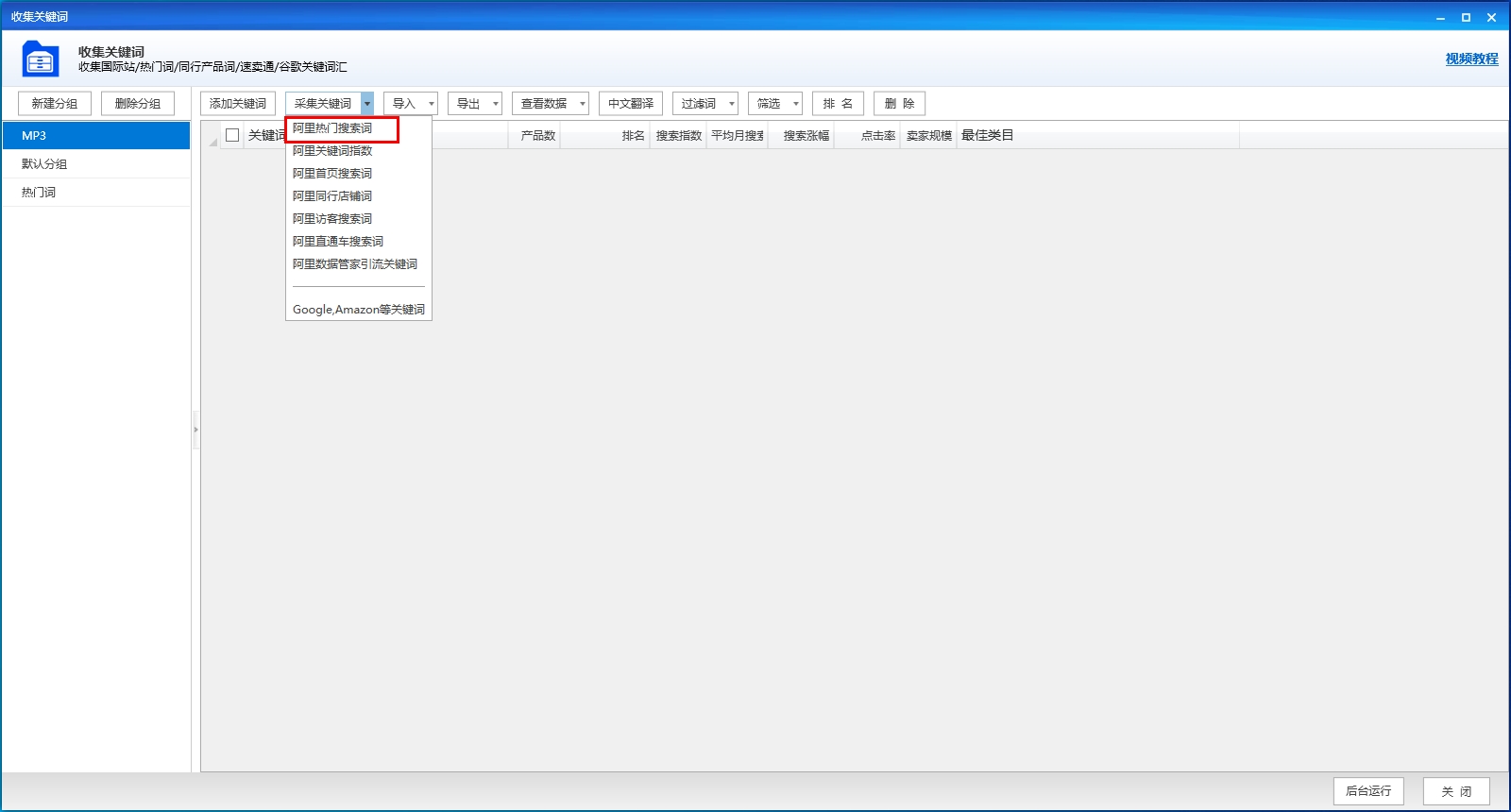Open the 导入 dropdown arrow
The height and width of the screenshot is (812, 1511).
tap(432, 104)
